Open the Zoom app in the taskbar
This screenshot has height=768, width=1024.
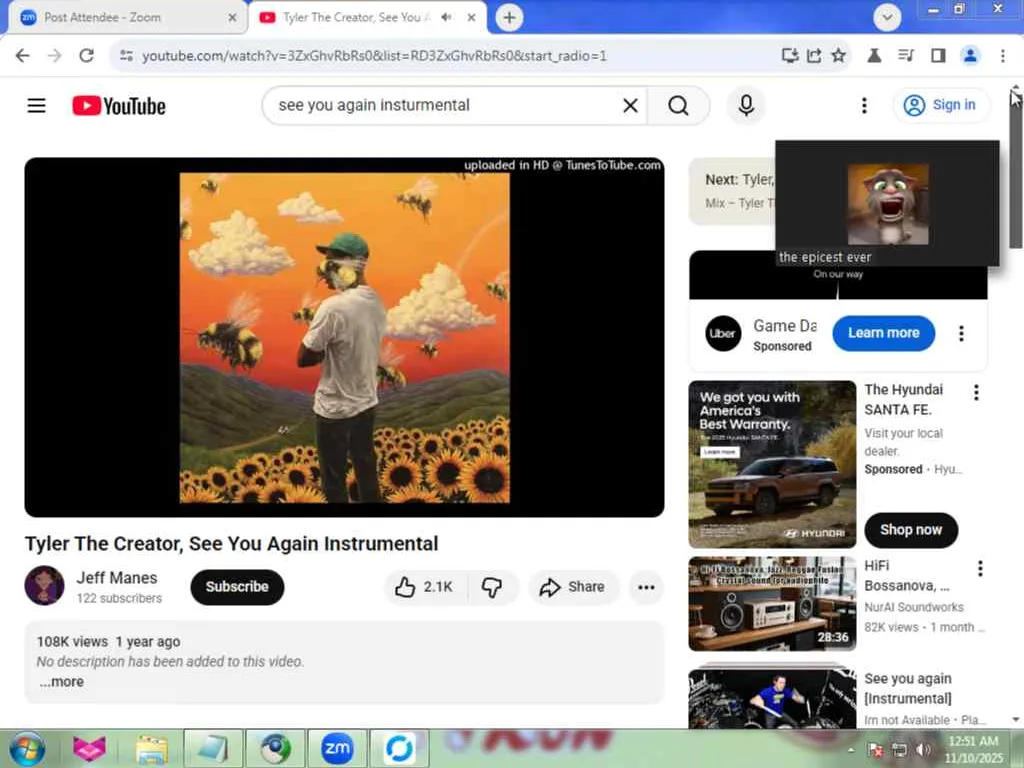coord(337,748)
